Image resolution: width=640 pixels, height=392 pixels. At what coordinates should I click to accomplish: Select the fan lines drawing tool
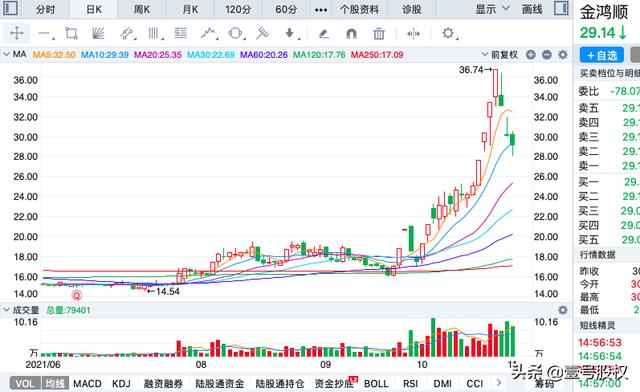coord(98,33)
